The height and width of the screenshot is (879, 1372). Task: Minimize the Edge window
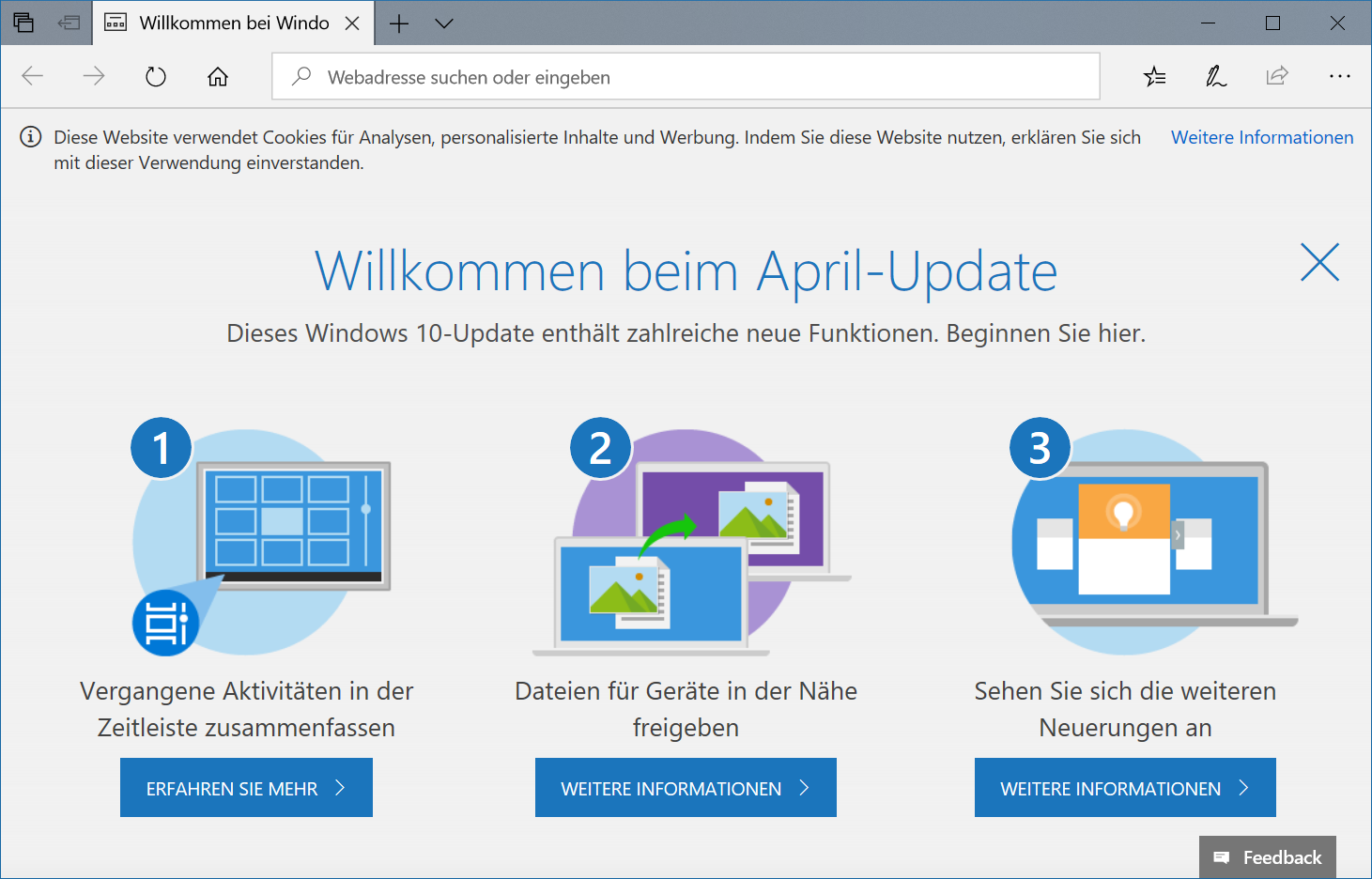pos(1209,23)
